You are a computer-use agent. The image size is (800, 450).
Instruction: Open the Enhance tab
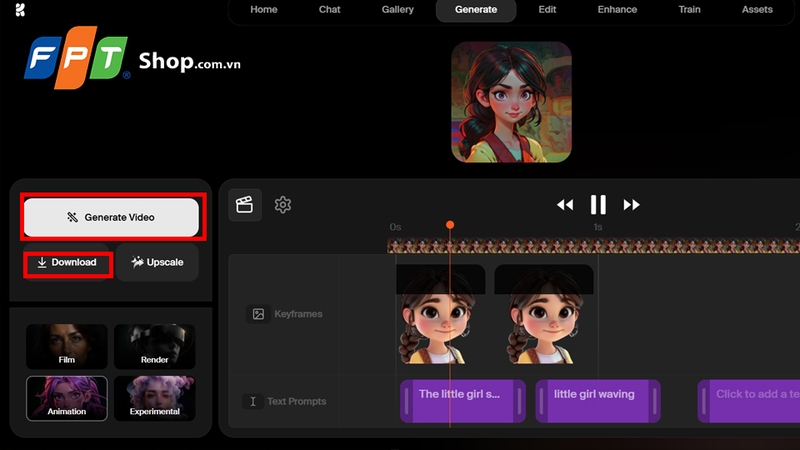(617, 10)
